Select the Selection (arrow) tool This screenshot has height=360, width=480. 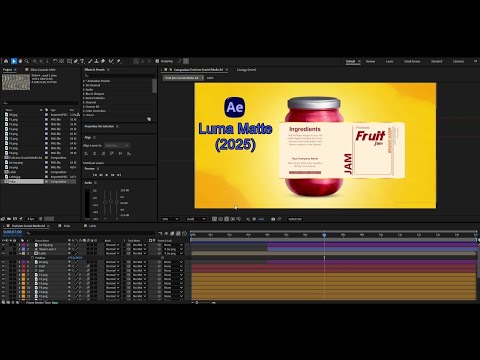pyautogui.click(x=14, y=61)
